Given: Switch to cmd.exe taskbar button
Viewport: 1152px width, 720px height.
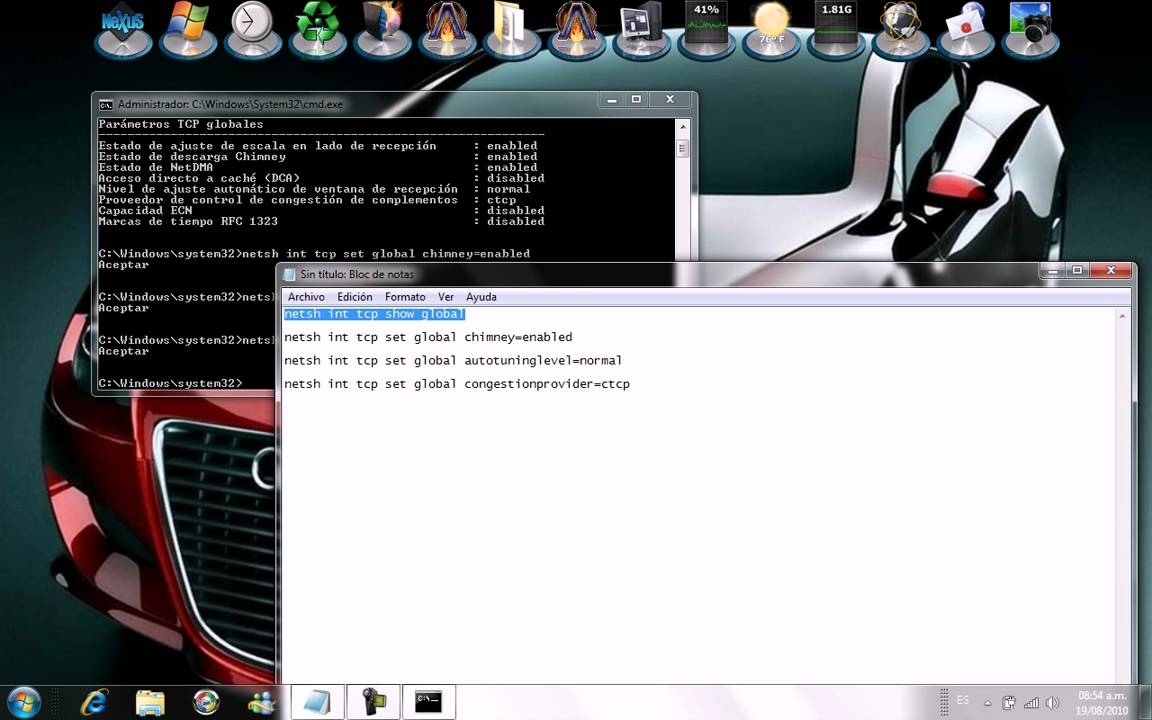Looking at the screenshot, I should [429, 702].
